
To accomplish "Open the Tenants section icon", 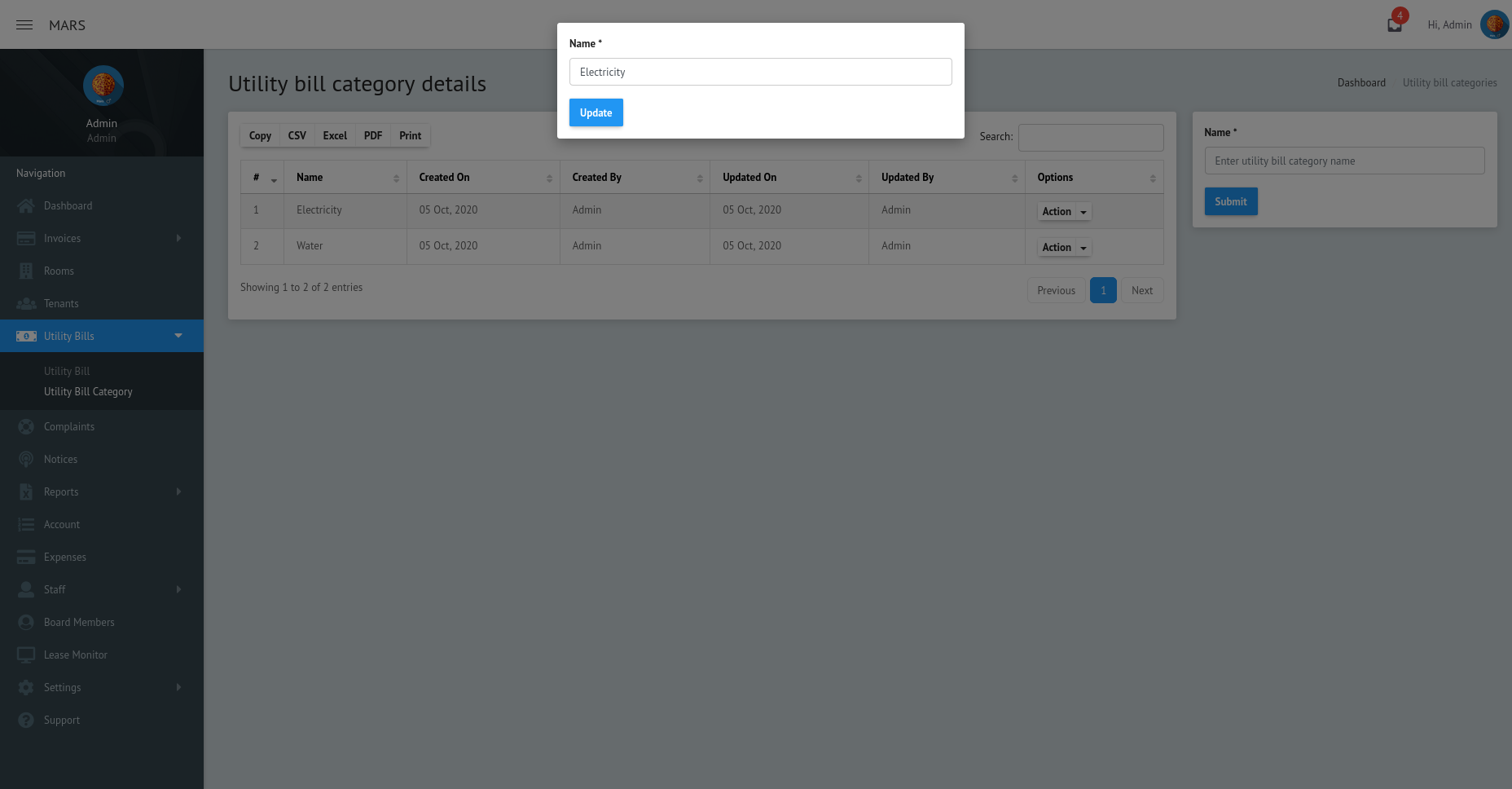I will pos(27,303).
